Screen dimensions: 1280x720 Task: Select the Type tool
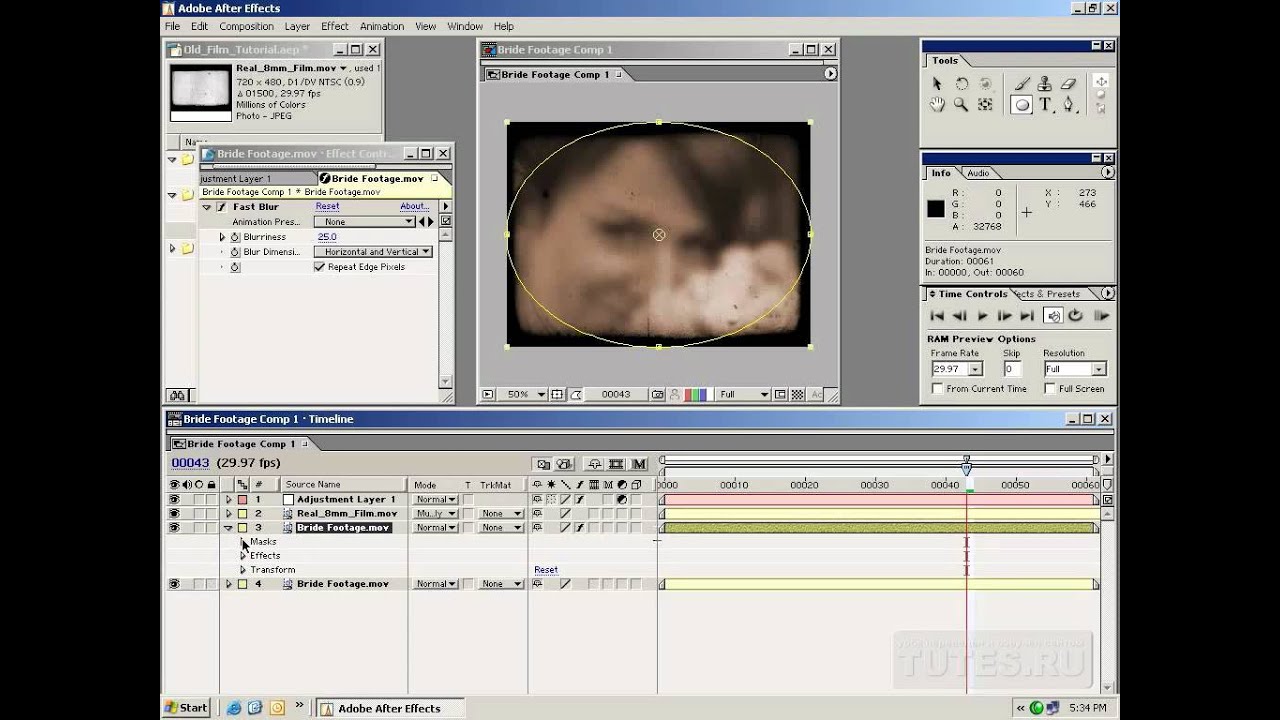pos(1045,104)
